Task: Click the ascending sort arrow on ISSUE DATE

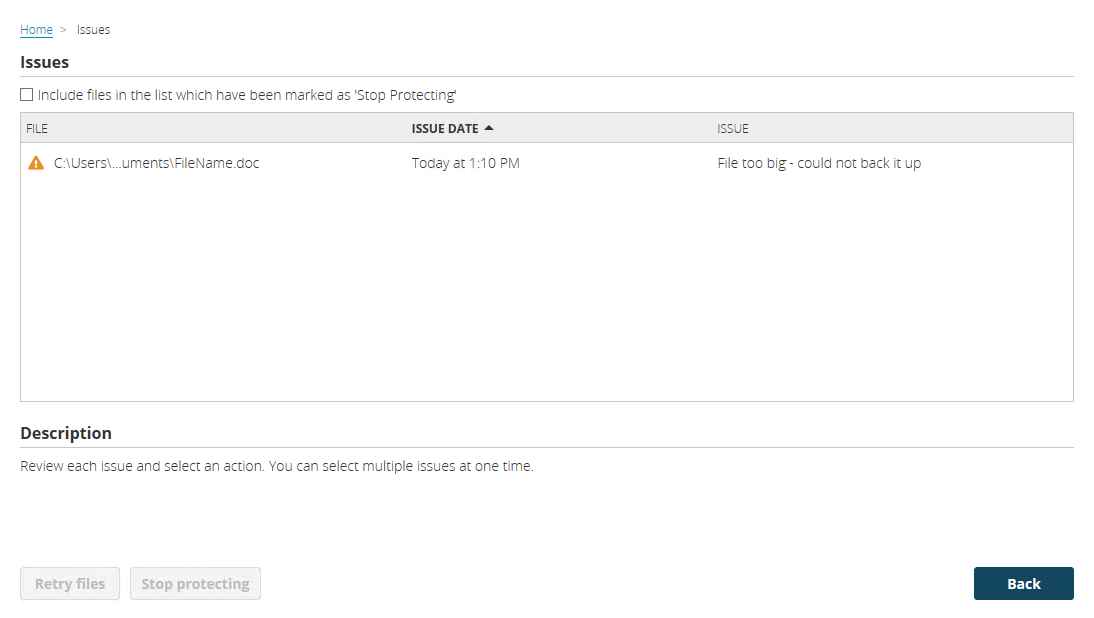Action: tap(489, 127)
